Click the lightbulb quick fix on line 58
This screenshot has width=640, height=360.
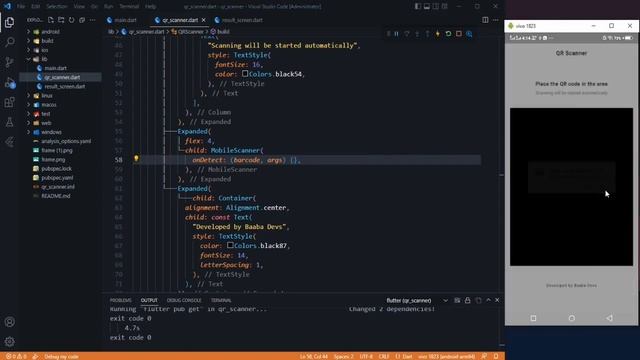click(x=136, y=158)
